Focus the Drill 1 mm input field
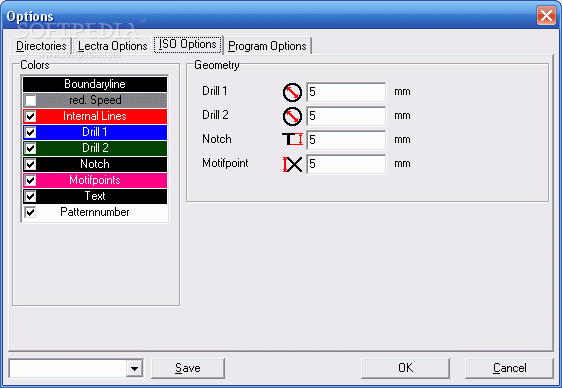562x388 pixels. pos(346,92)
